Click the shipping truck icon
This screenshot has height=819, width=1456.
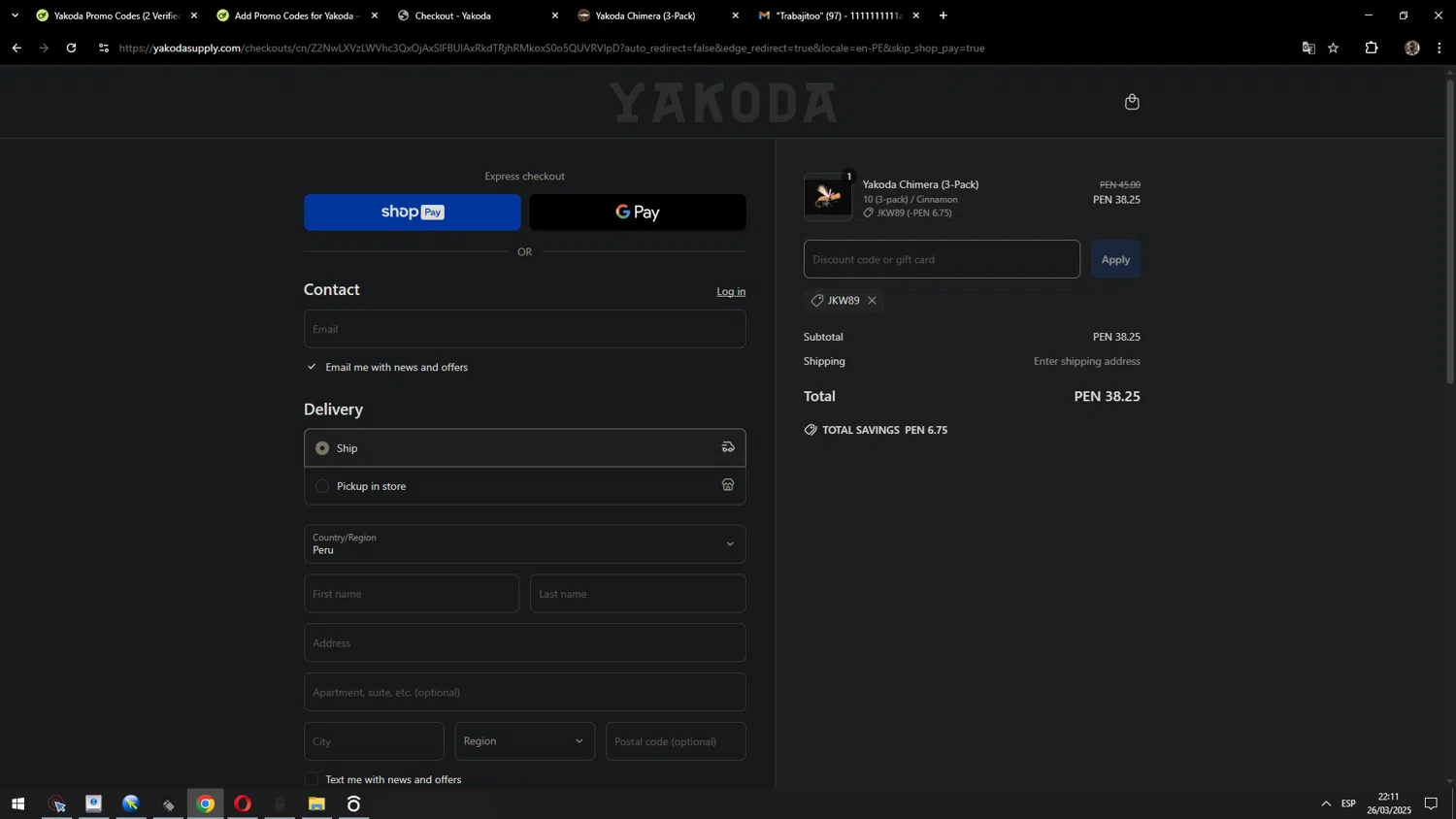[x=728, y=447]
